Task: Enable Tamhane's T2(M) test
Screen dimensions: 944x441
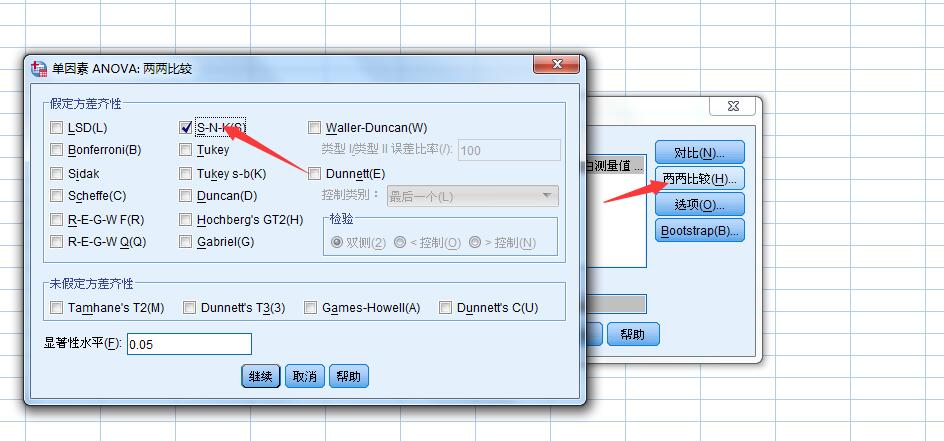Action: pos(57,308)
